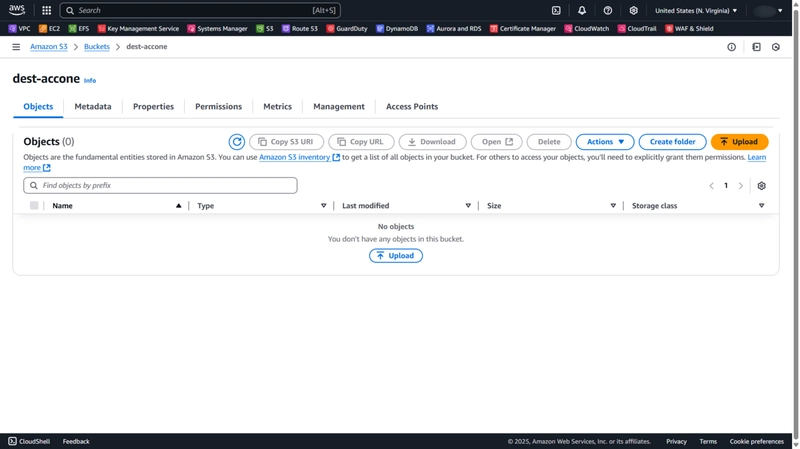
Task: Select all objects checkbox in header
Action: [x=34, y=206]
